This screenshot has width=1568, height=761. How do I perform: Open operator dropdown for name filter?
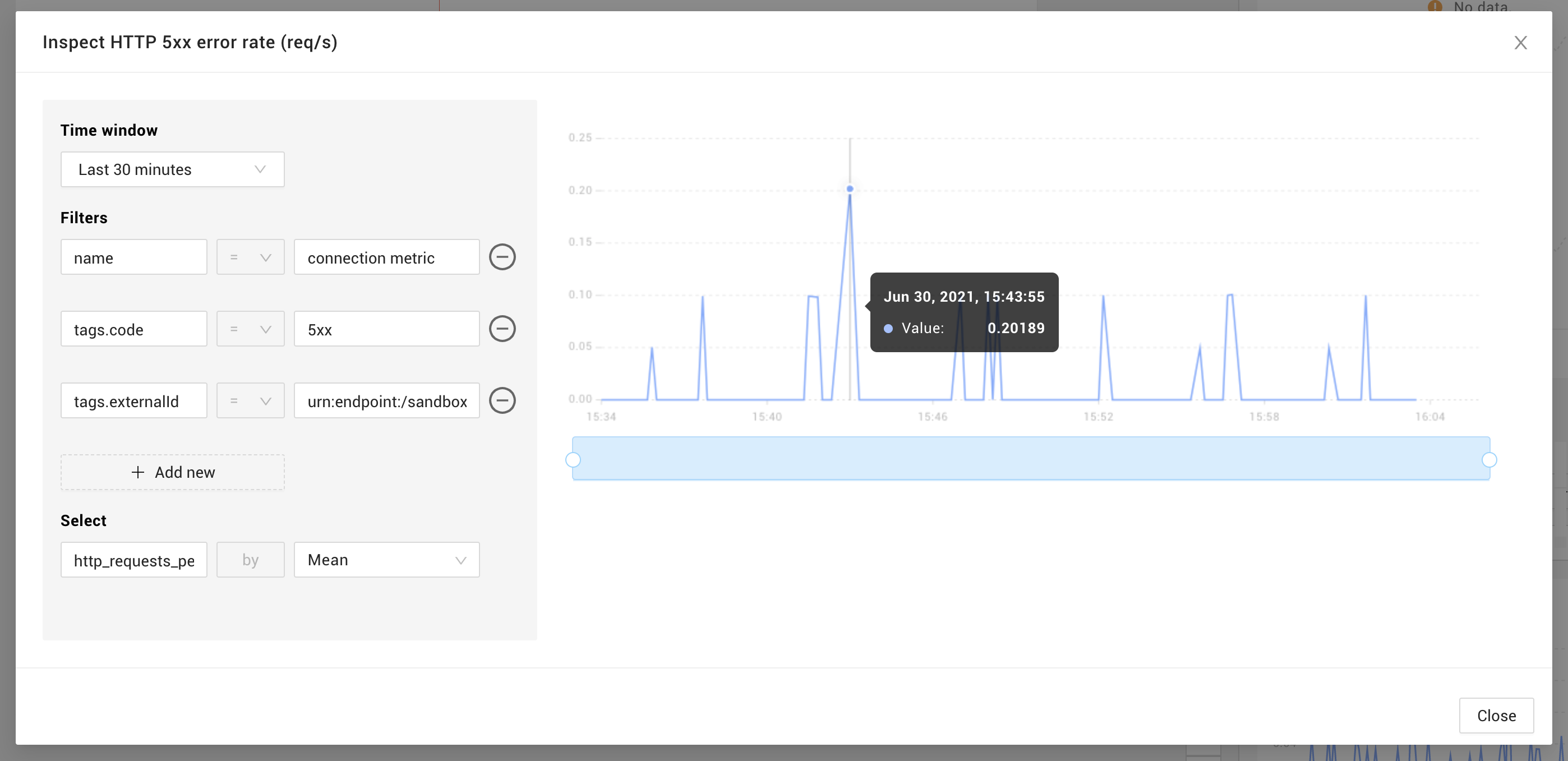[x=250, y=257]
